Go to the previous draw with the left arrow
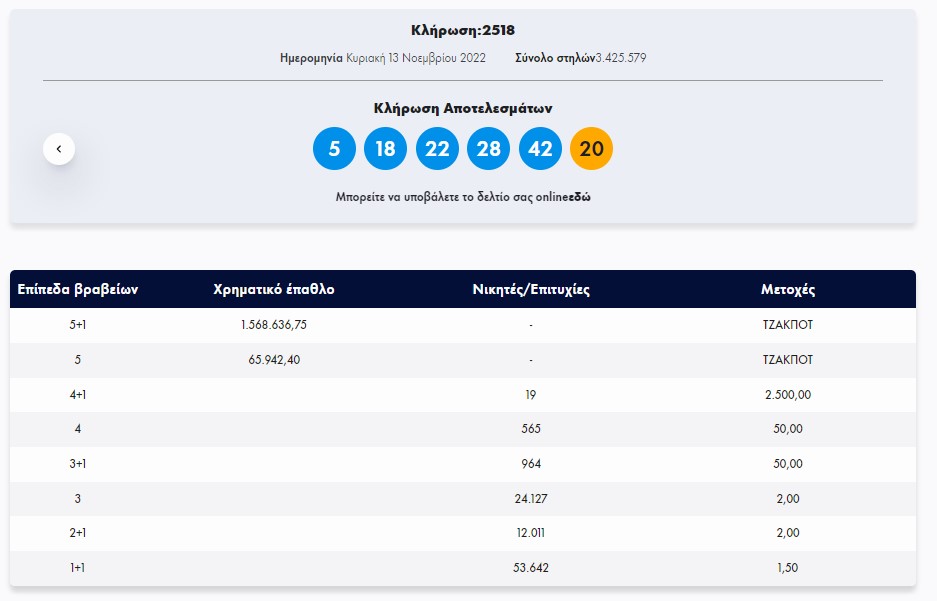This screenshot has height=601, width=937. [59, 149]
